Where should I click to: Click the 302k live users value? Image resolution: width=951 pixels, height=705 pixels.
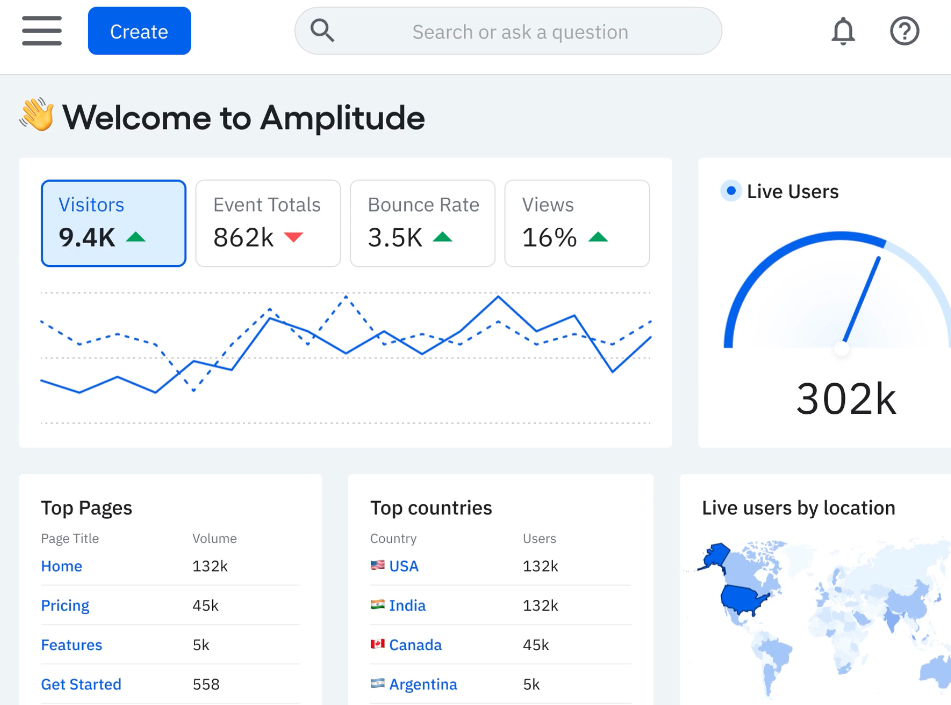coord(846,399)
